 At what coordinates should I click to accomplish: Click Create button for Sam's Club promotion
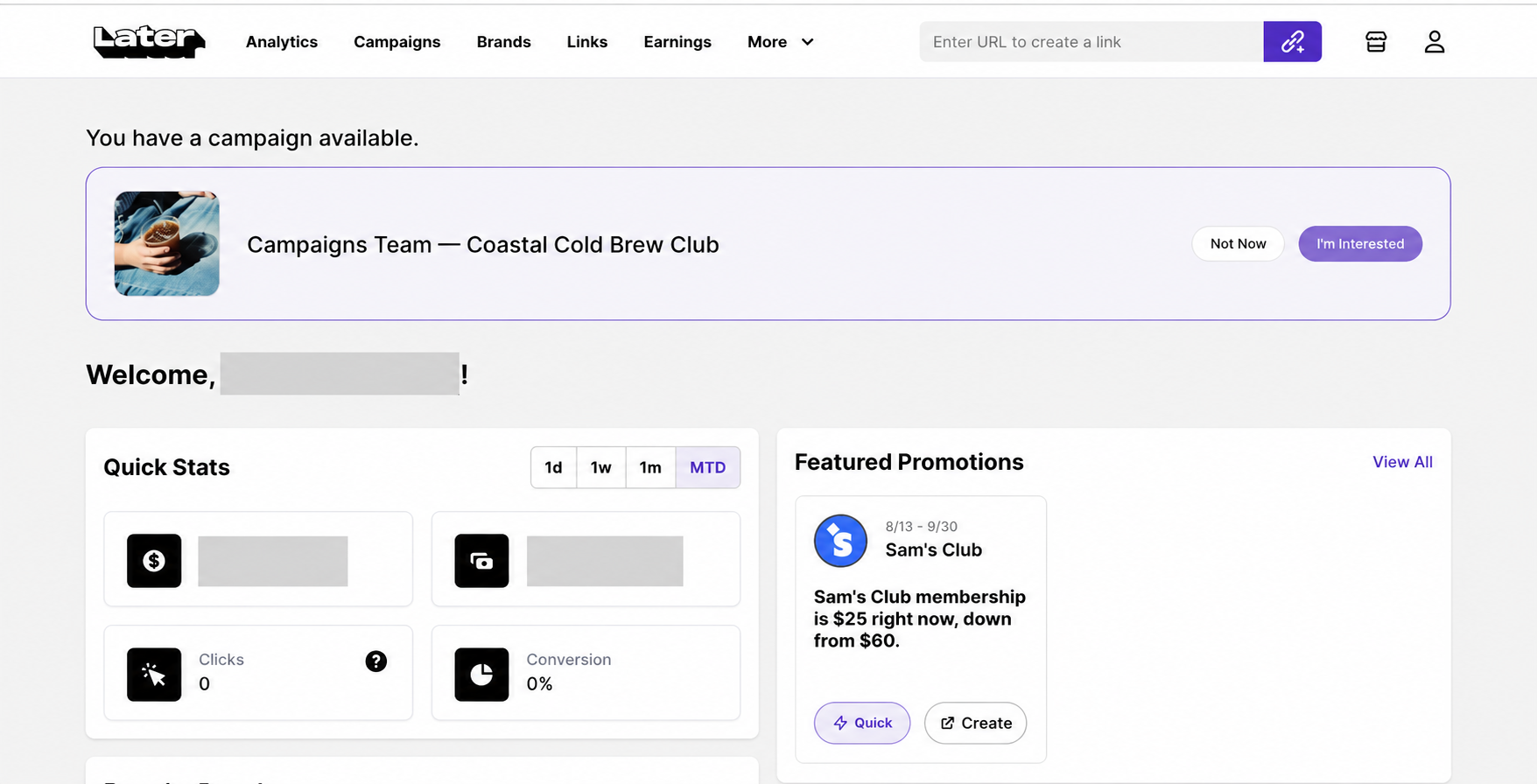[x=975, y=723]
